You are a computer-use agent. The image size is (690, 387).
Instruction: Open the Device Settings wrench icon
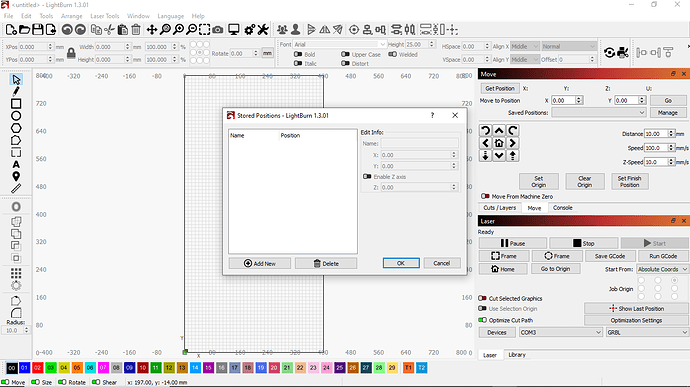click(263, 29)
